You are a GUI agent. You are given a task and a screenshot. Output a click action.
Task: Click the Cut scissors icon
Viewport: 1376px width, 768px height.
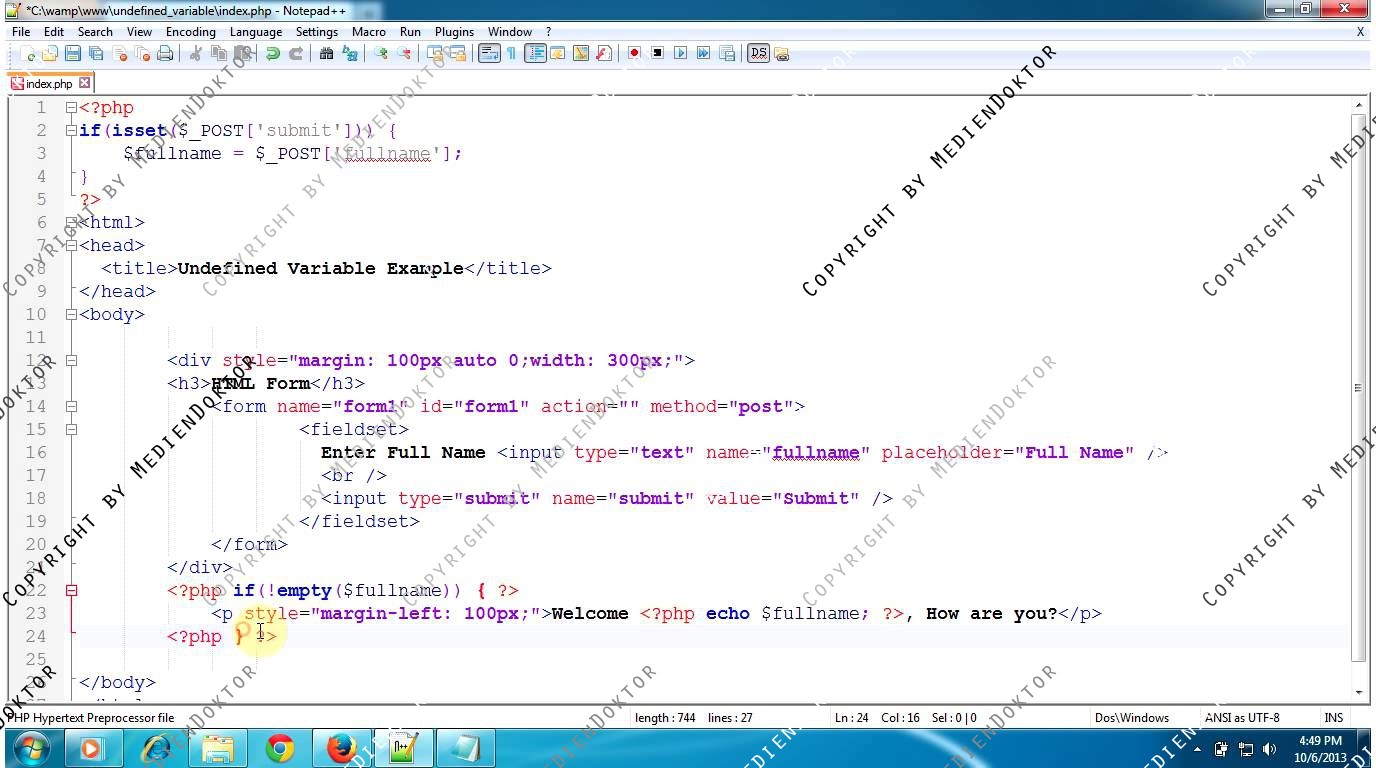tap(196, 54)
